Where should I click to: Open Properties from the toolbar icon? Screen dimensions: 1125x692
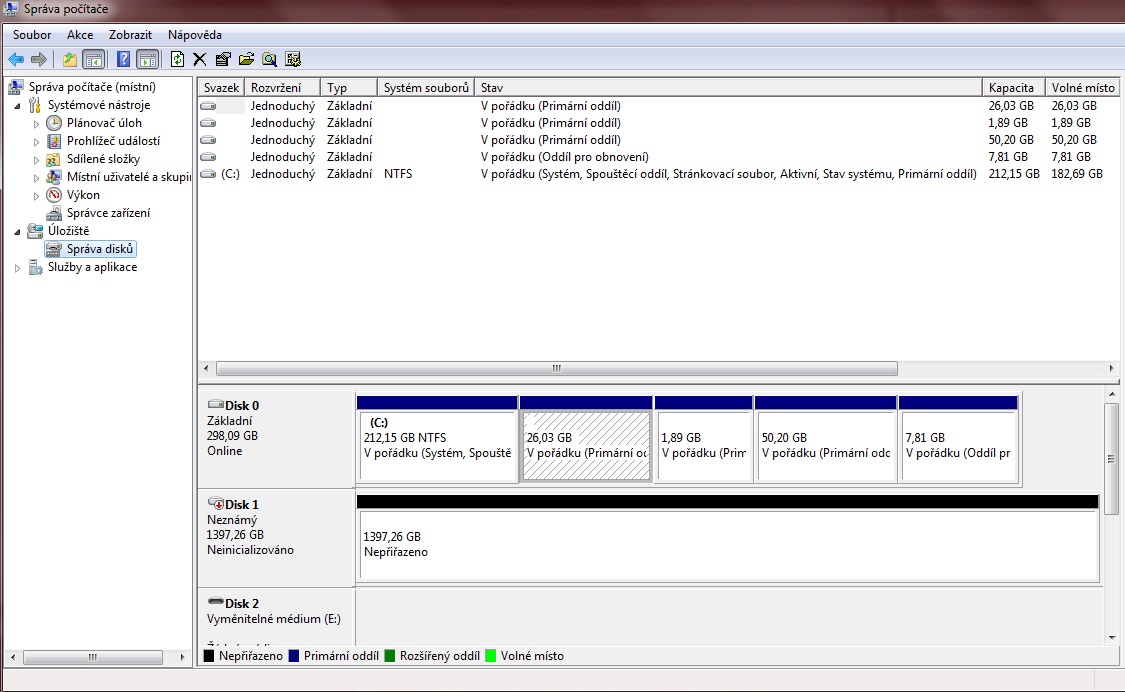click(223, 59)
